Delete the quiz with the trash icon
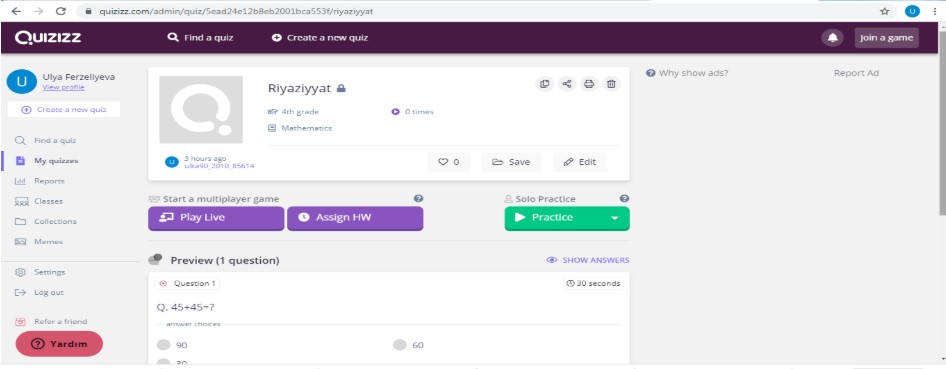The image size is (946, 369). pos(611,84)
